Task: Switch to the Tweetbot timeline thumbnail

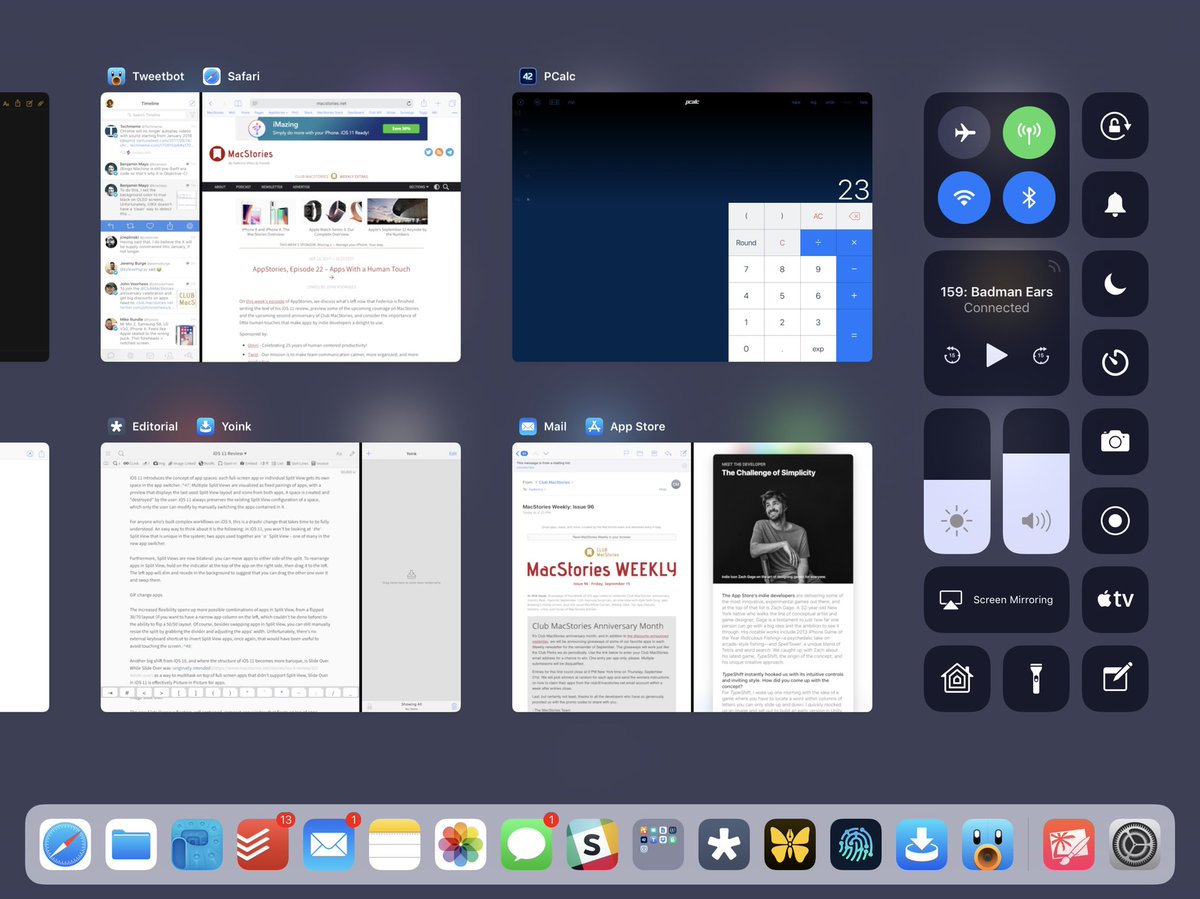Action: click(150, 227)
